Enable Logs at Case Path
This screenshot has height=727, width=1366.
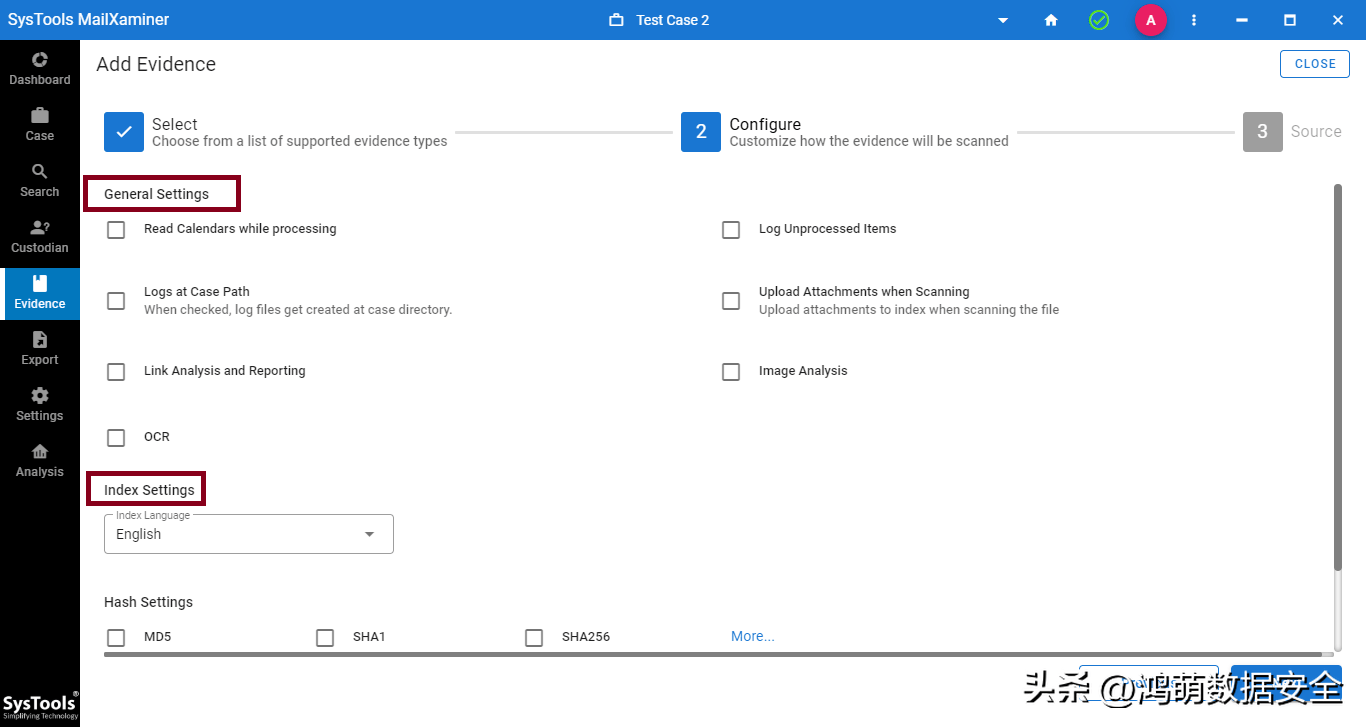[116, 301]
